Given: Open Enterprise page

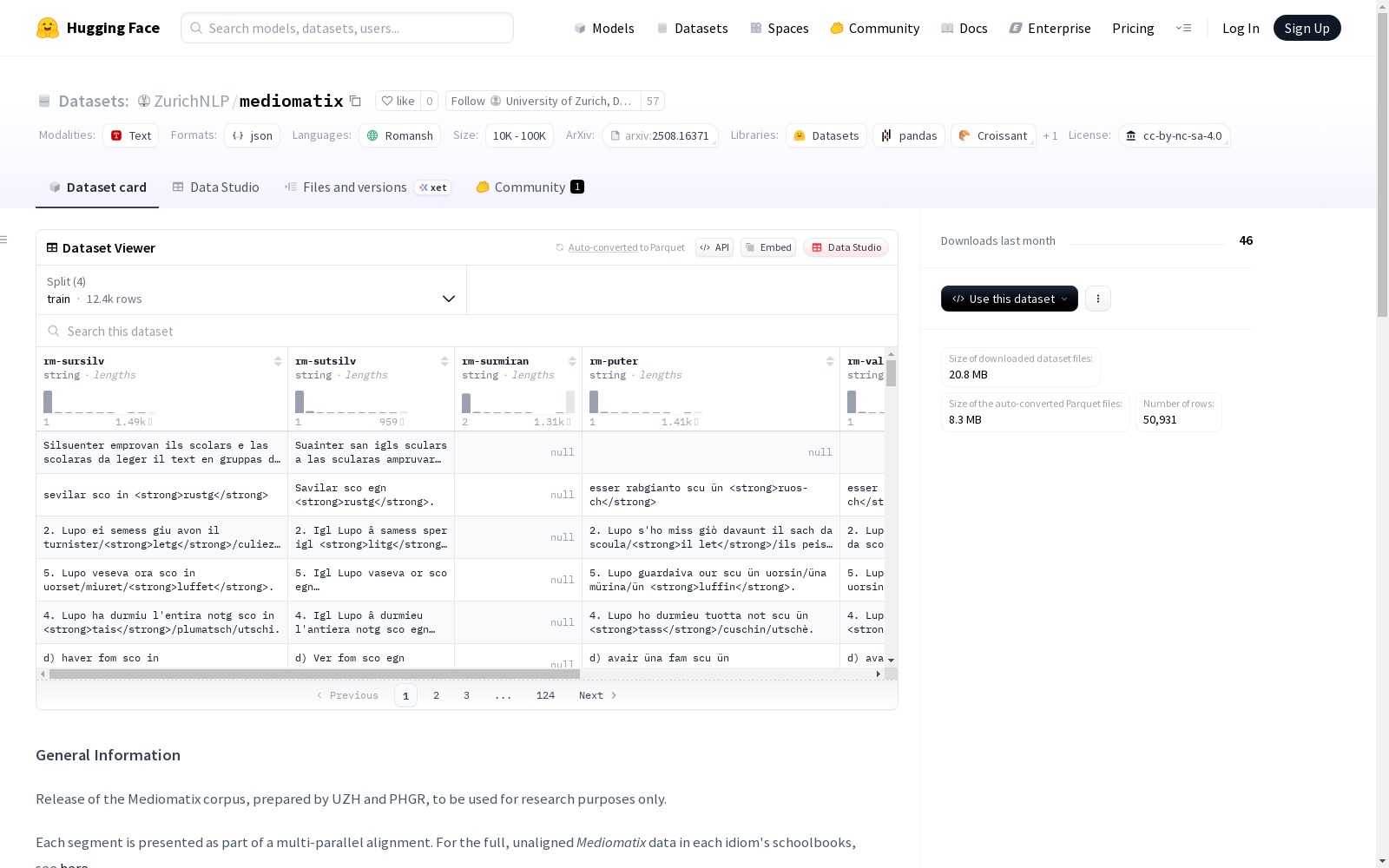Looking at the screenshot, I should (1050, 28).
